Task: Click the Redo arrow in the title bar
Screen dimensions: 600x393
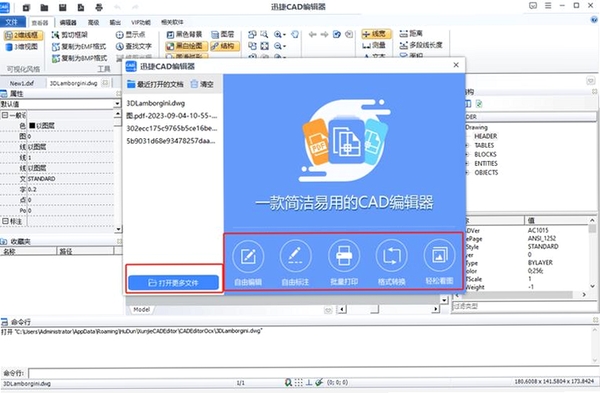Action: pyautogui.click(x=135, y=7)
